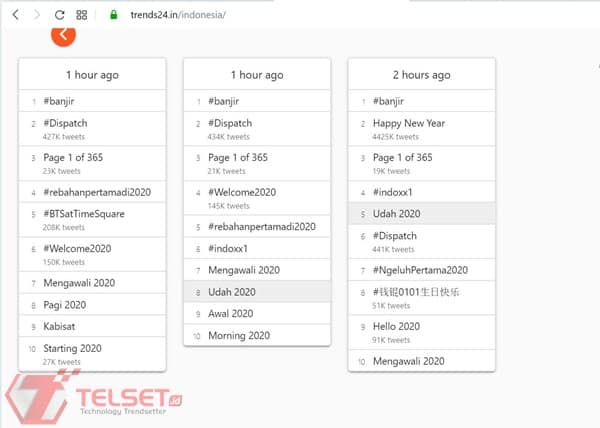
Task: Click the green padlock security icon
Action: coord(112,15)
